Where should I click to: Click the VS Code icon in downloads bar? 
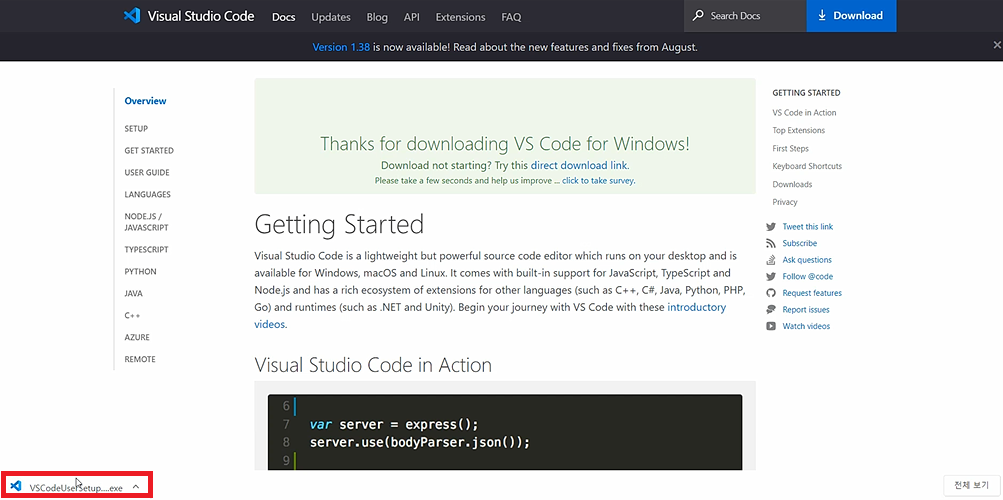click(x=17, y=487)
